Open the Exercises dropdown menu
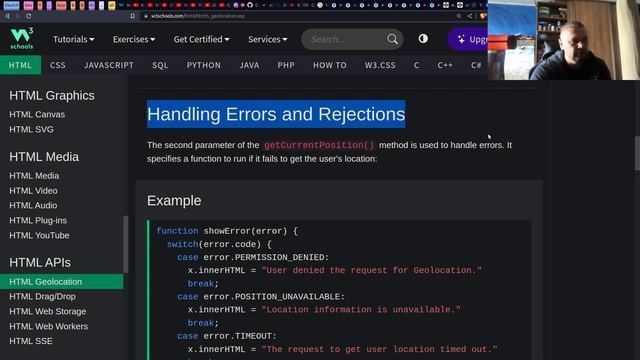Viewport: 640px width, 360px height. coord(133,39)
